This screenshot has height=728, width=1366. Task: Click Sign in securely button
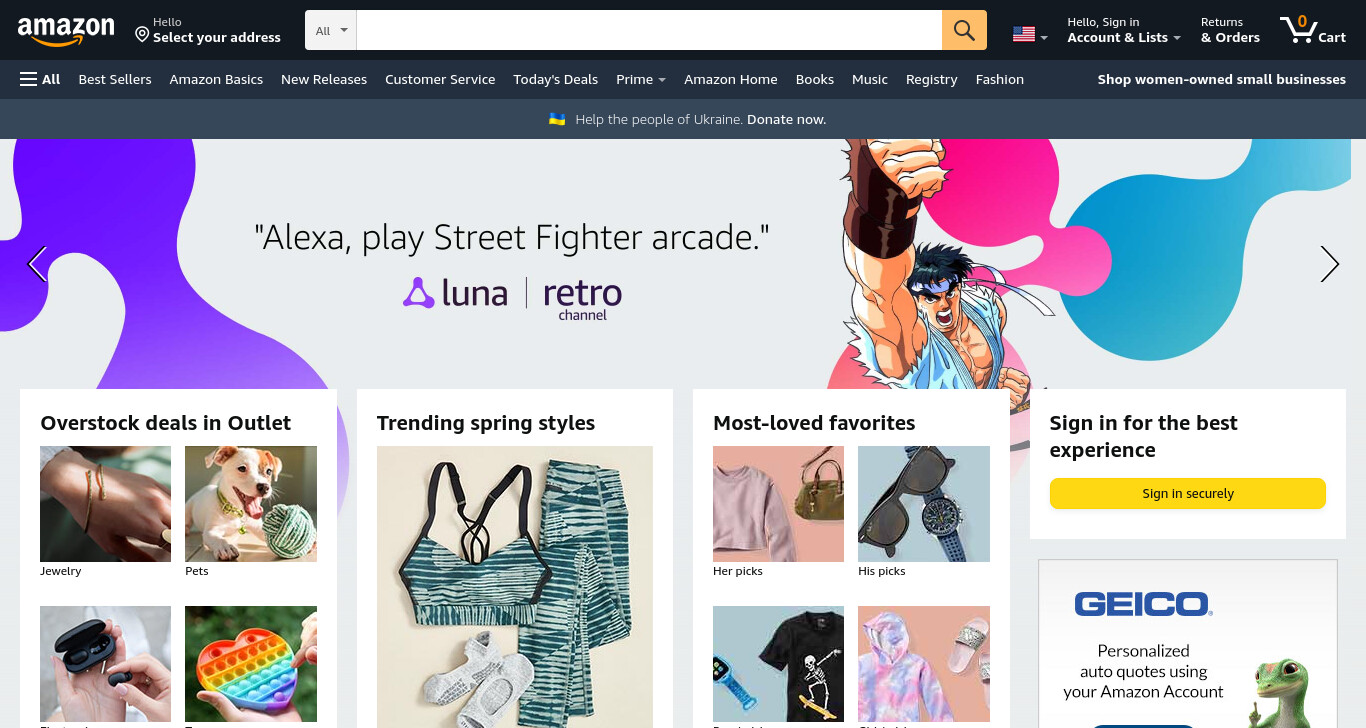click(x=1187, y=493)
